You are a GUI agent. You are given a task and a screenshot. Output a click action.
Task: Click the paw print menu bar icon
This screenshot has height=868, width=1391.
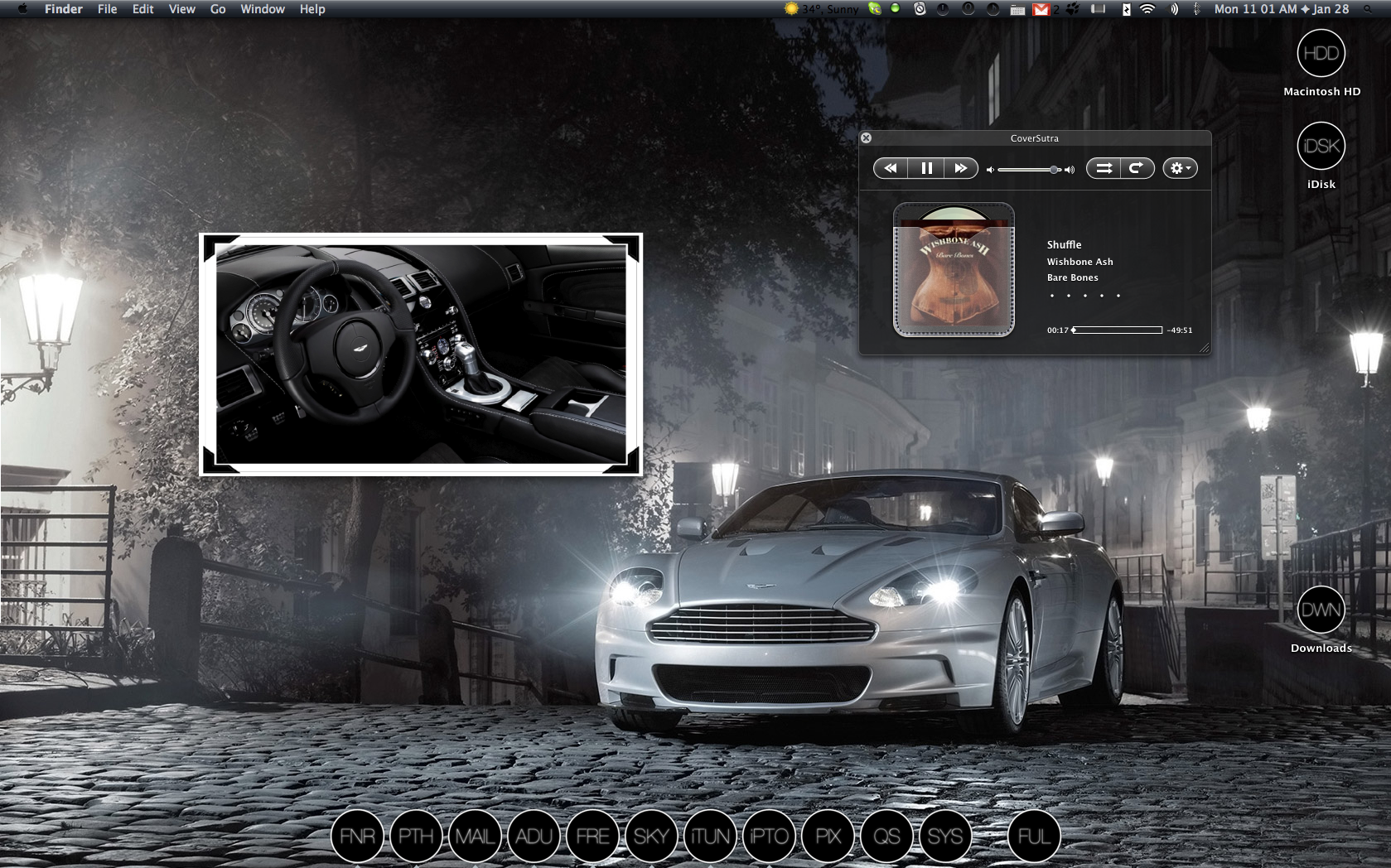(1072, 9)
